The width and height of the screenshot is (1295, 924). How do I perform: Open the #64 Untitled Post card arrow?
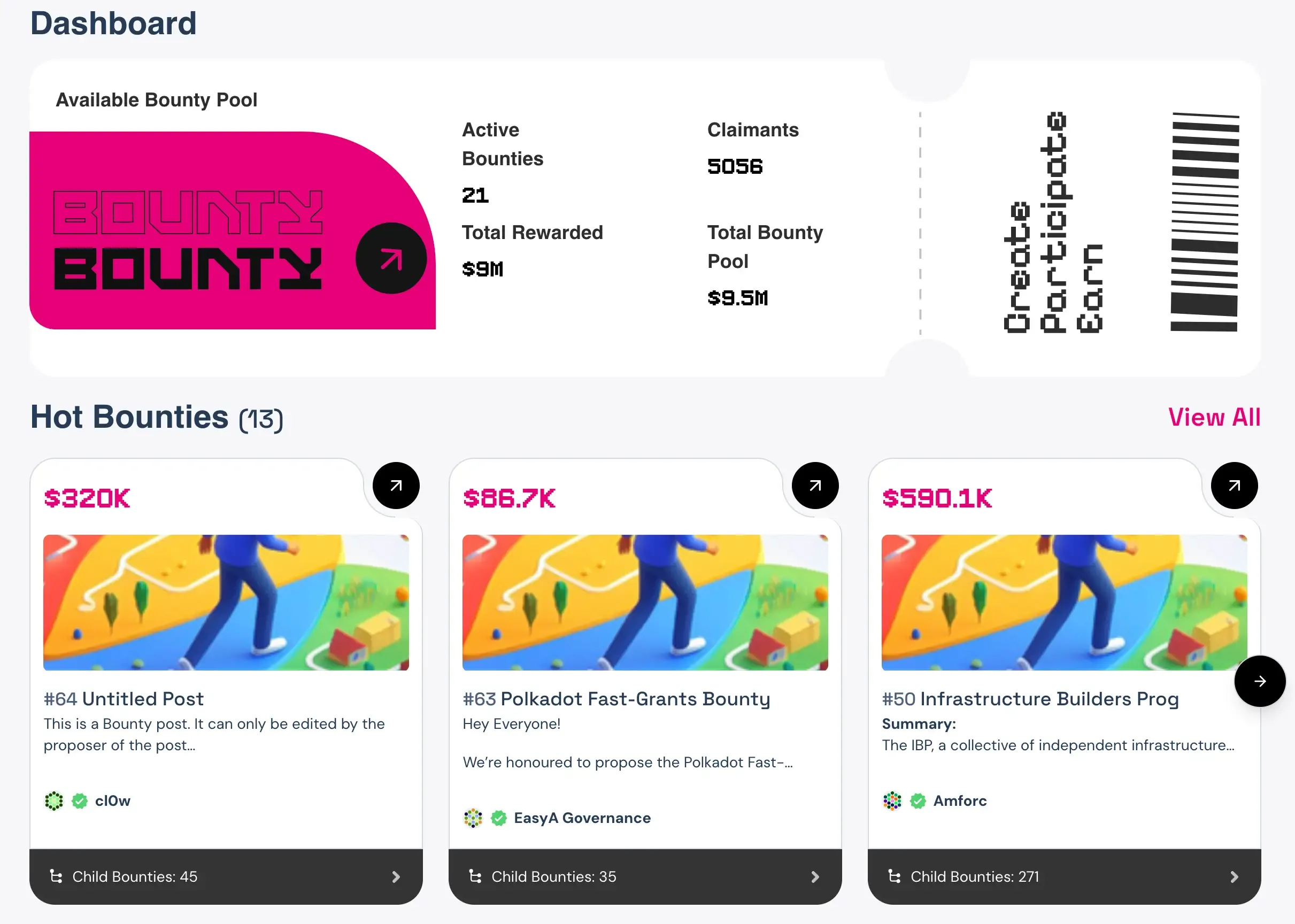pyautogui.click(x=396, y=485)
